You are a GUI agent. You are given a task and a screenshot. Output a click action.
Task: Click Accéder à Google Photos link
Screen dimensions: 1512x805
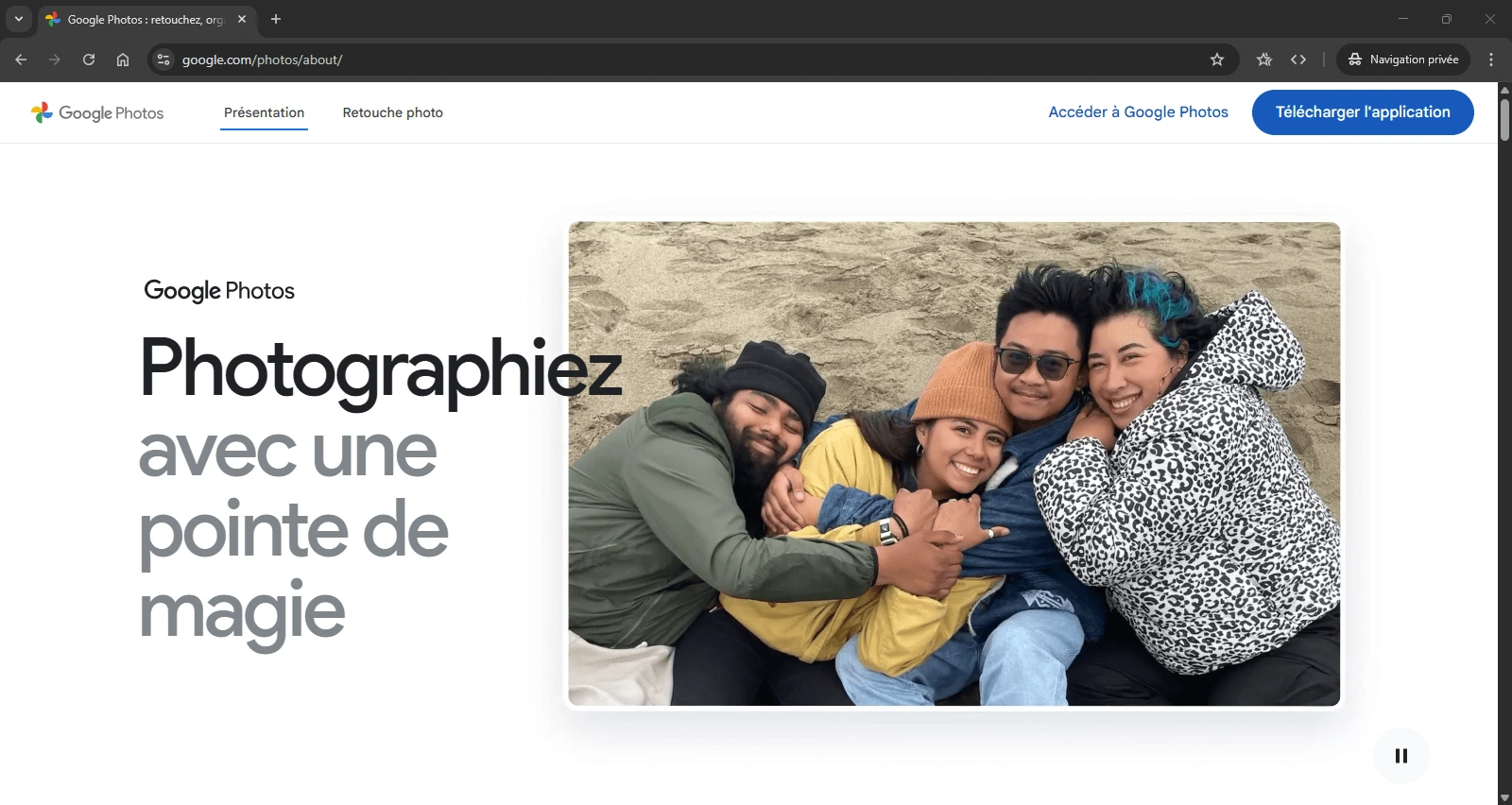coord(1138,111)
